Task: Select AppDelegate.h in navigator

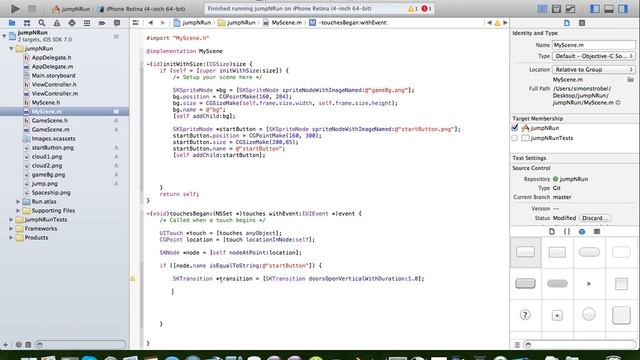Action: click(x=51, y=58)
